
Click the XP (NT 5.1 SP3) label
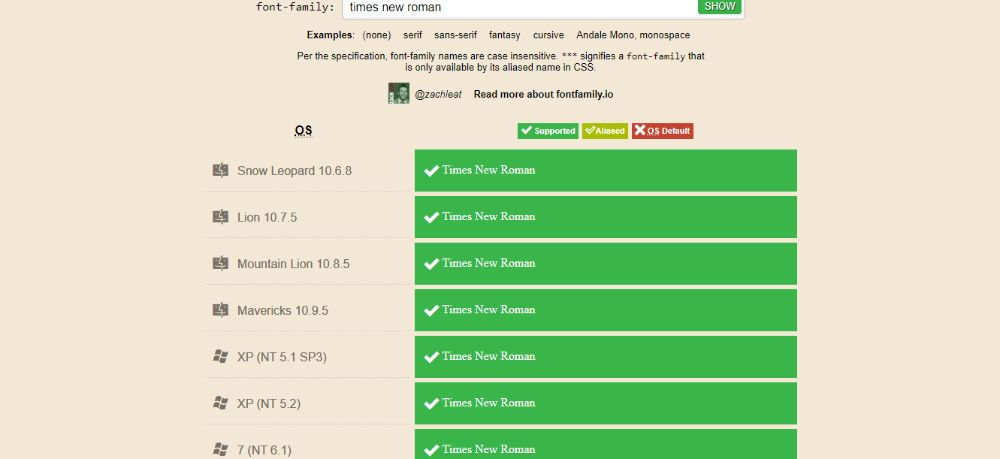281,357
